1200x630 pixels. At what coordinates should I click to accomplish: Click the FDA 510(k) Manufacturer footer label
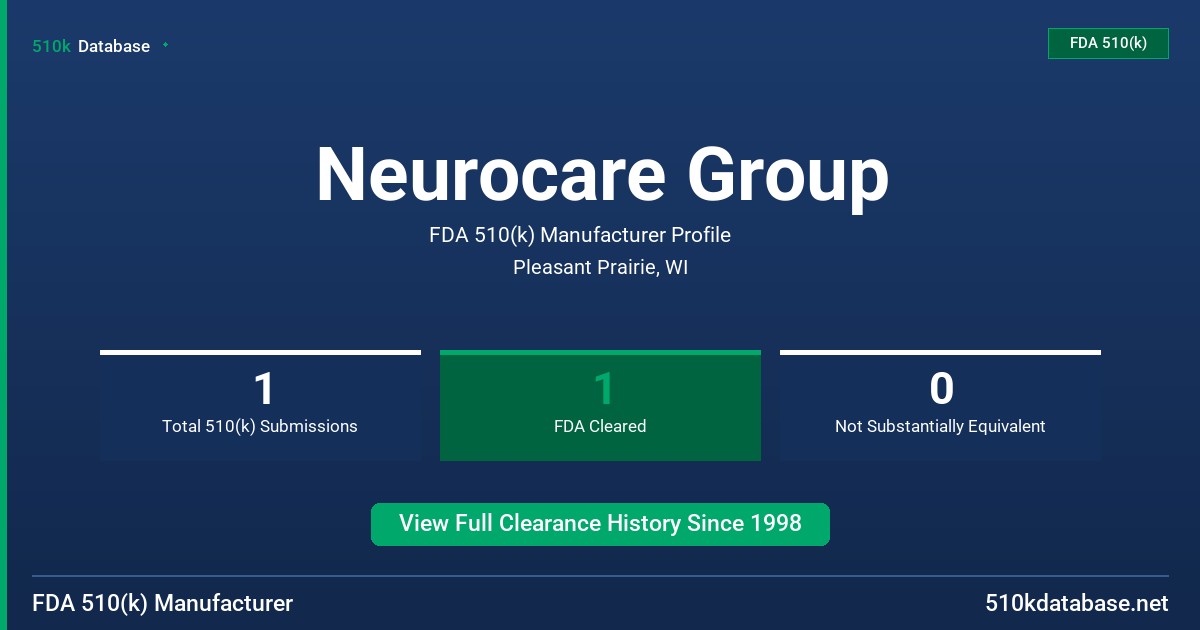click(163, 603)
